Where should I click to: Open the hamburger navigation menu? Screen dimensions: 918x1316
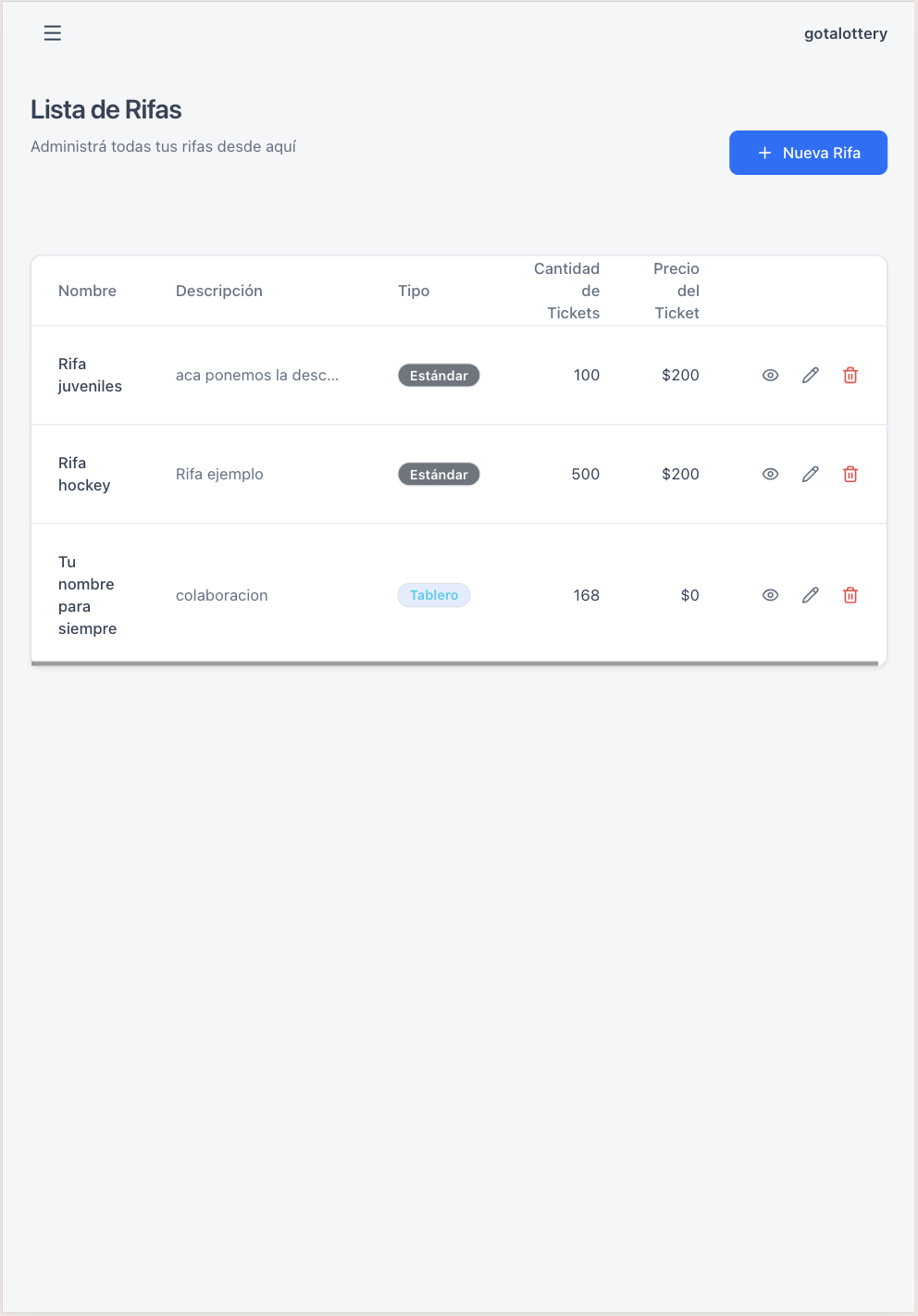(x=53, y=33)
